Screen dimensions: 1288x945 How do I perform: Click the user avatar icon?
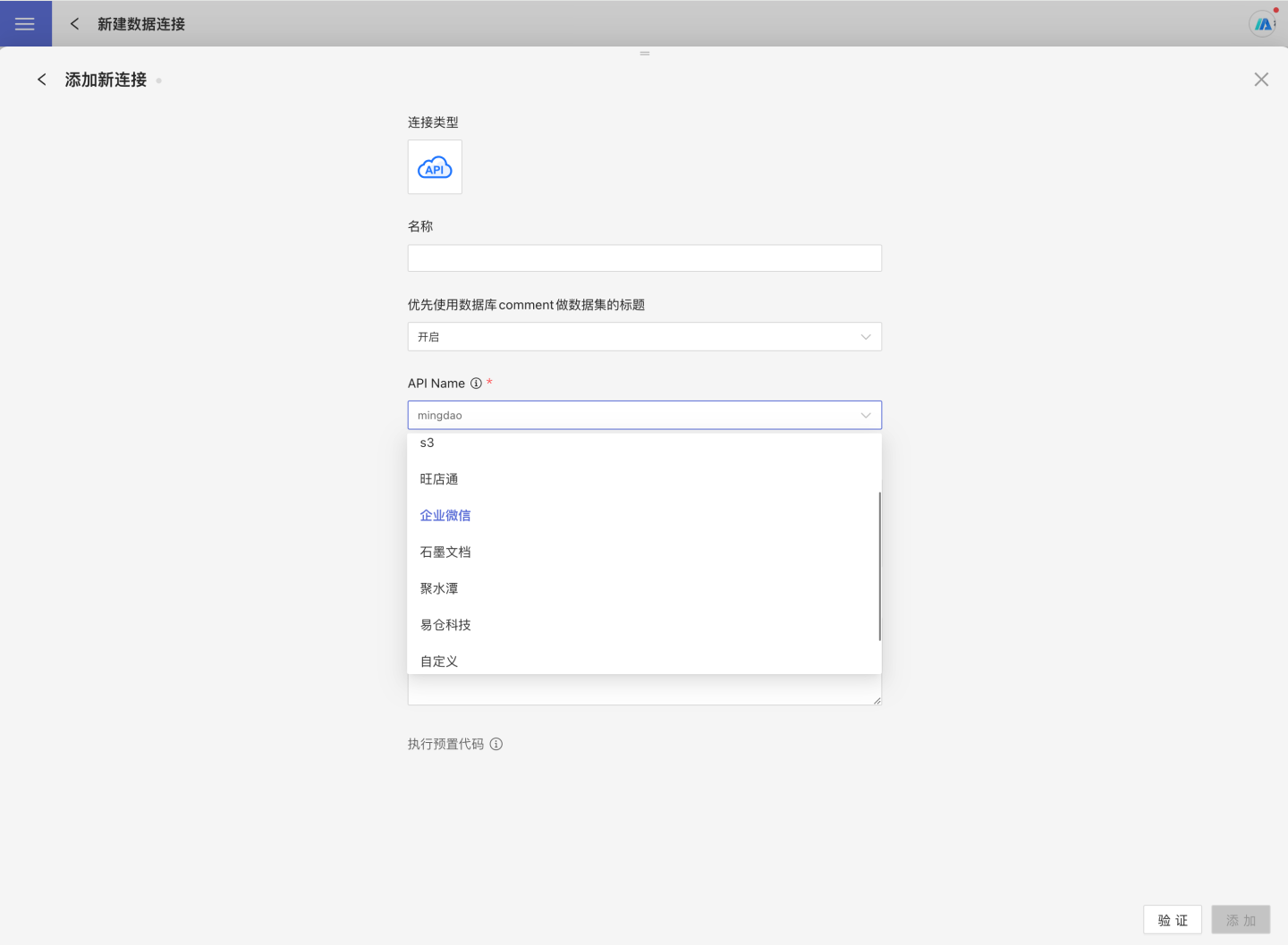tap(1262, 24)
